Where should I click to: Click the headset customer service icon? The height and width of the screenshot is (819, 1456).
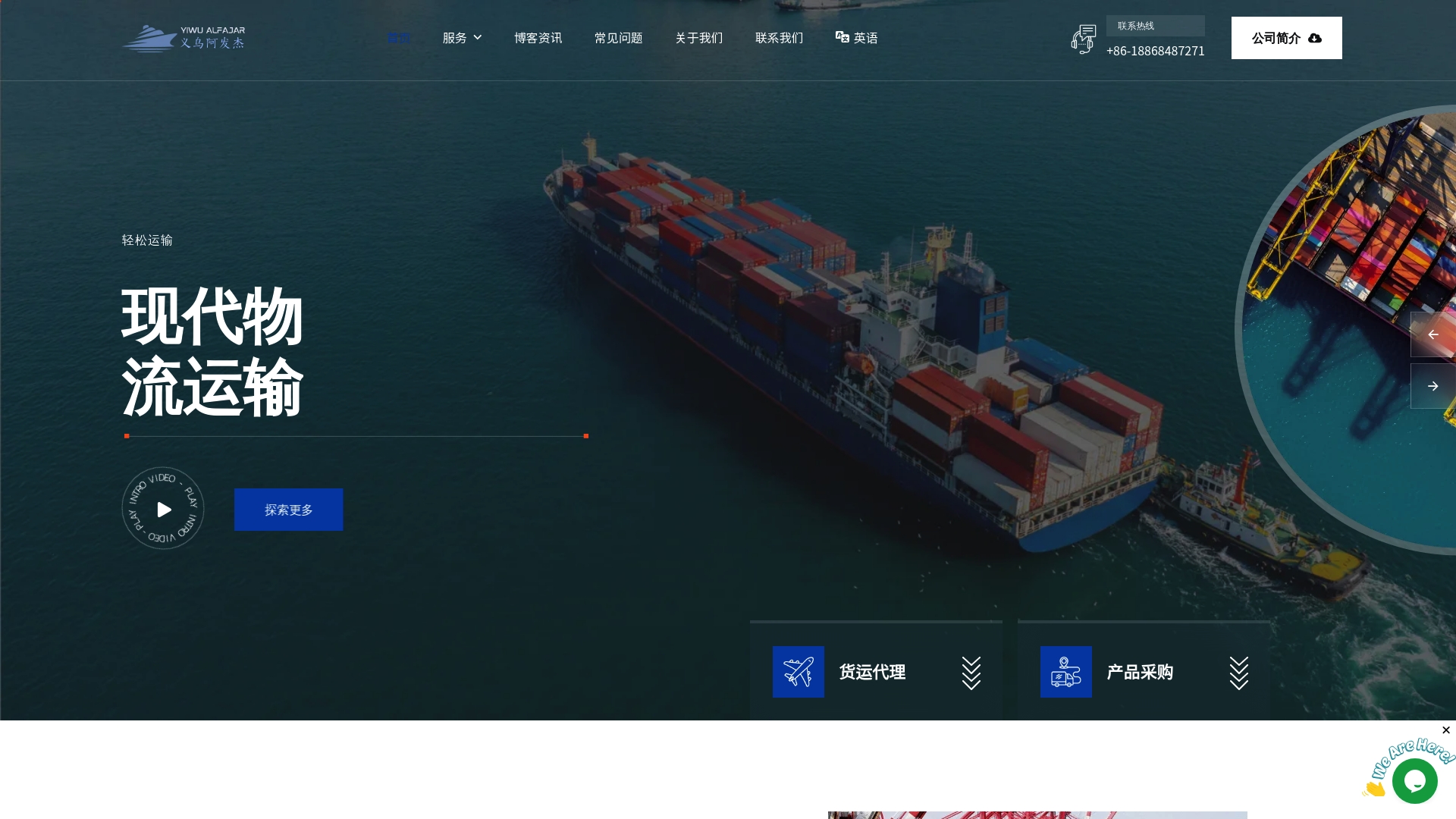click(x=1083, y=39)
